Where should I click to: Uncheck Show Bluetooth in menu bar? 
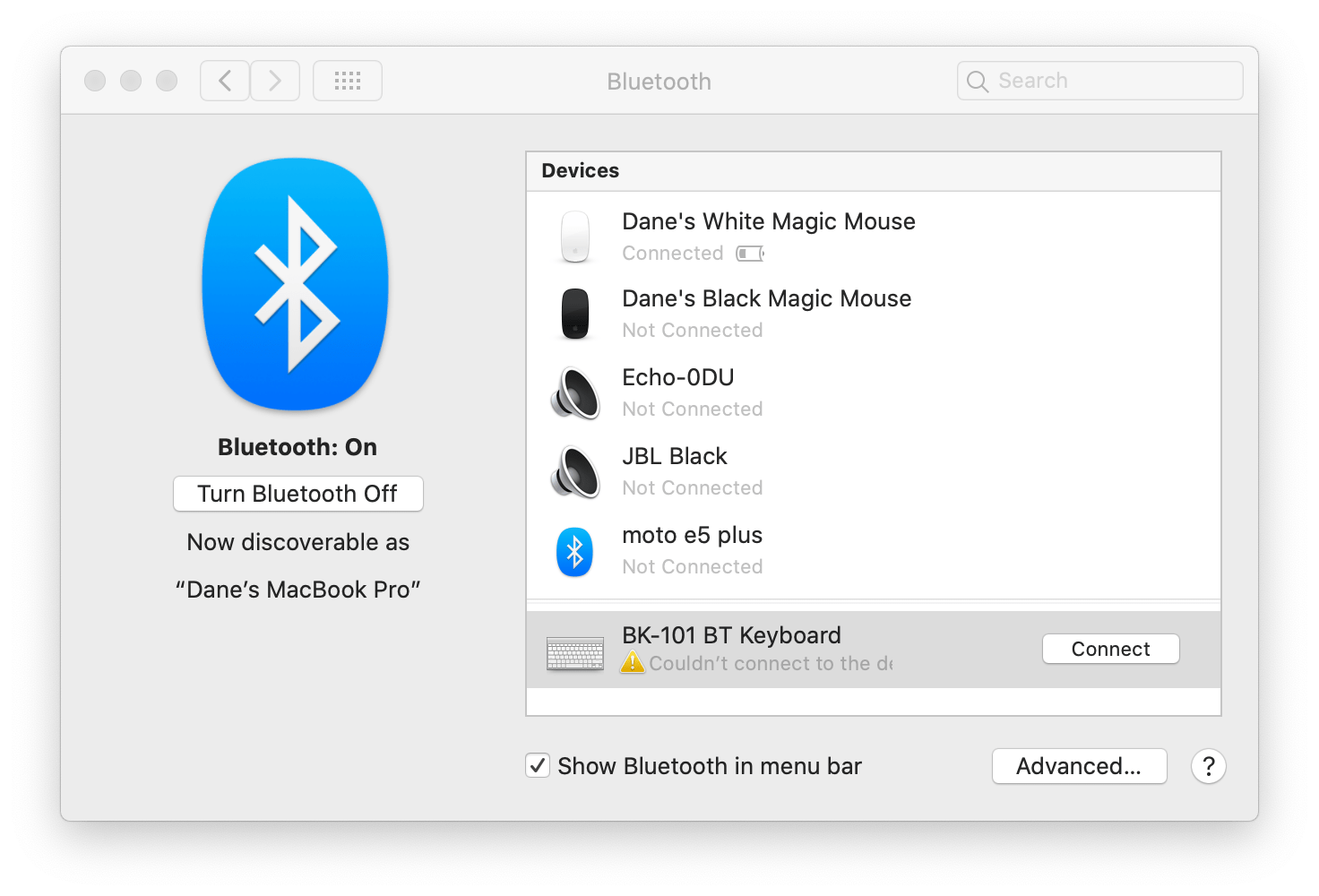tap(538, 765)
